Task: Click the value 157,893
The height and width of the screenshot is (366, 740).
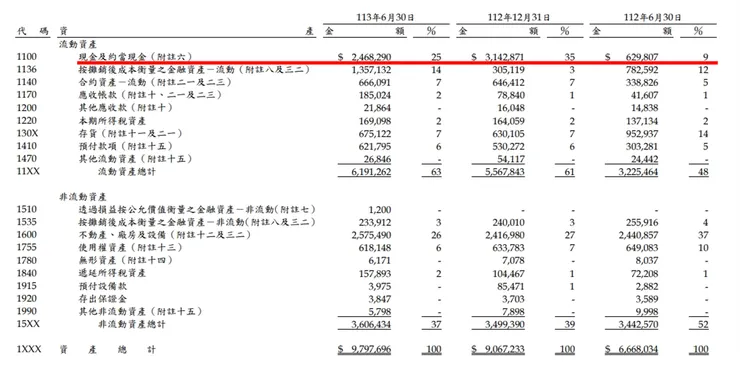Action: [375, 273]
